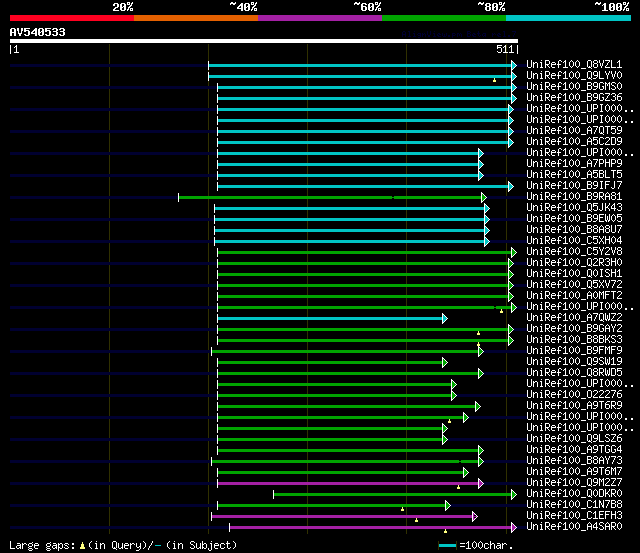Click the arrowhead ending the B9RA81 alignment
Viewport: 640px width, 553px height.
484,198
